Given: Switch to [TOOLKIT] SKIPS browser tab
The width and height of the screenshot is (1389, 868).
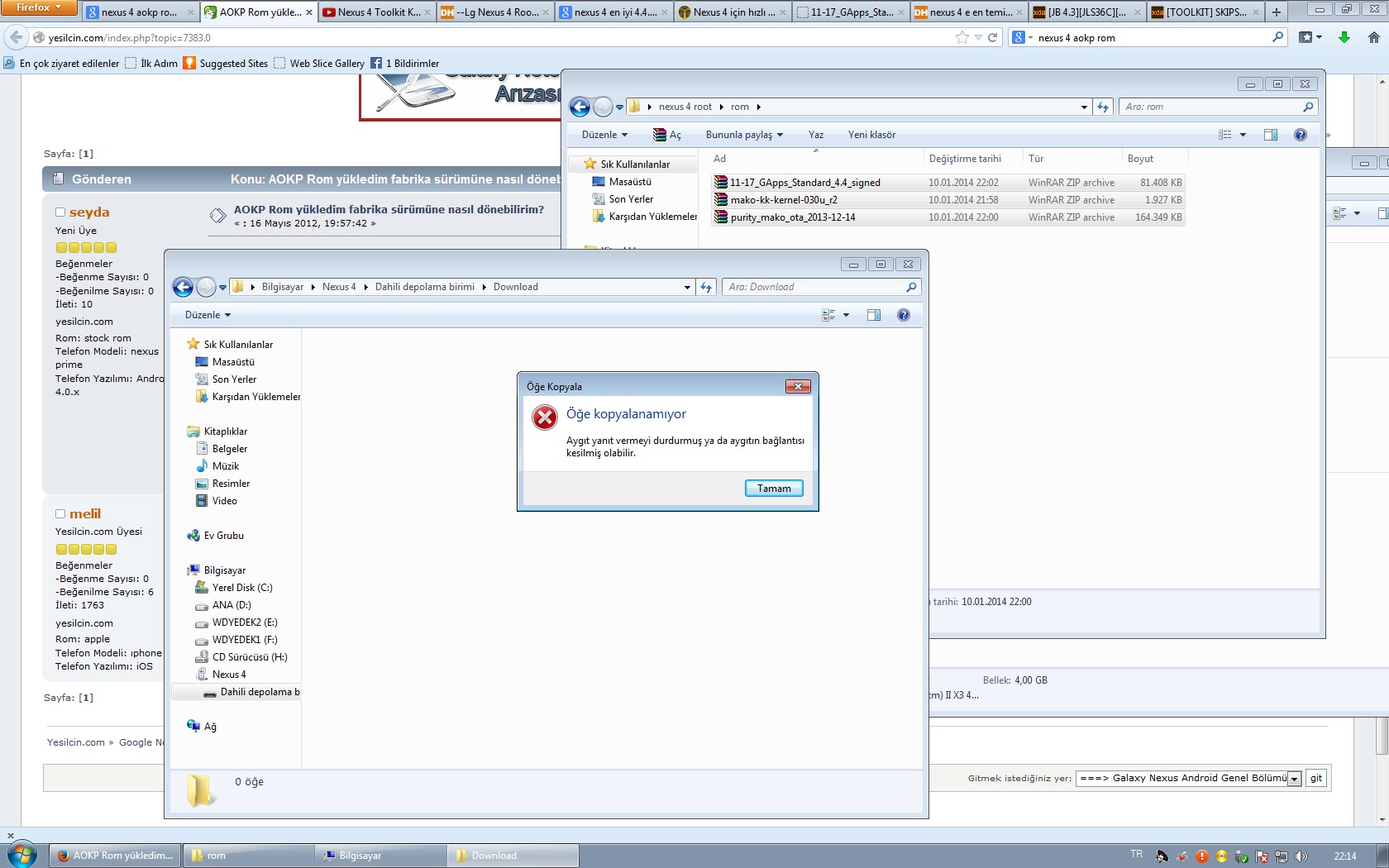Looking at the screenshot, I should [x=1206, y=12].
